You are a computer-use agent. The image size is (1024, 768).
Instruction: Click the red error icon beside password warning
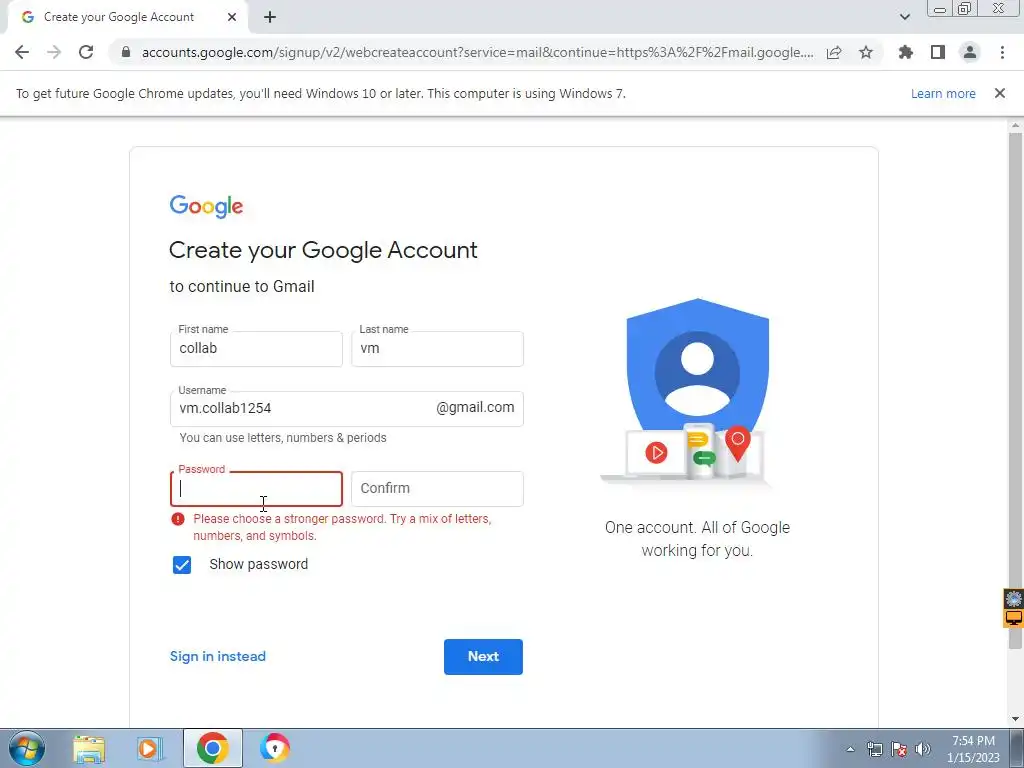click(x=178, y=519)
